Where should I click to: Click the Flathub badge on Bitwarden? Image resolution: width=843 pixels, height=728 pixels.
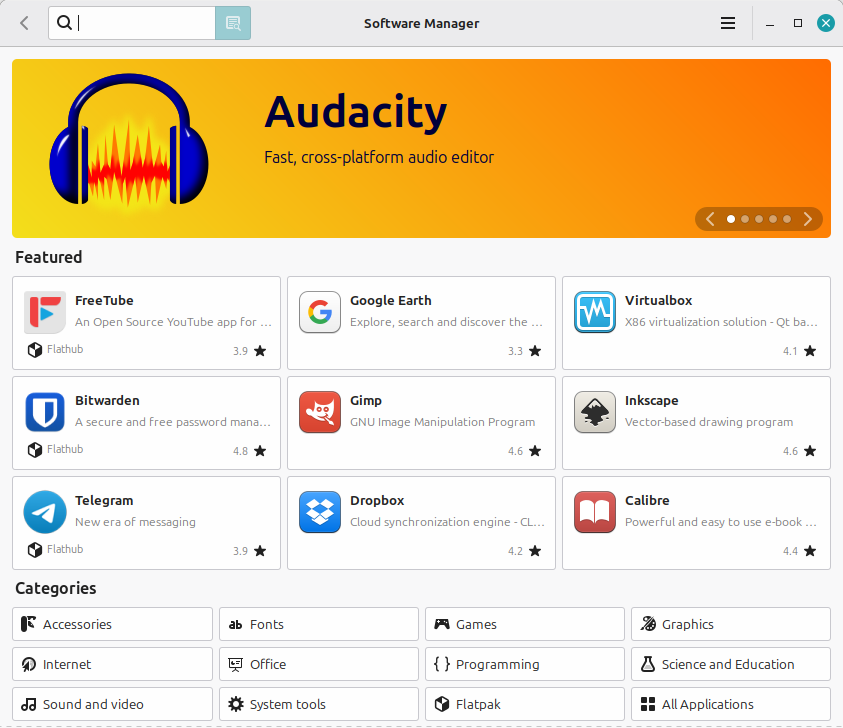(55, 449)
